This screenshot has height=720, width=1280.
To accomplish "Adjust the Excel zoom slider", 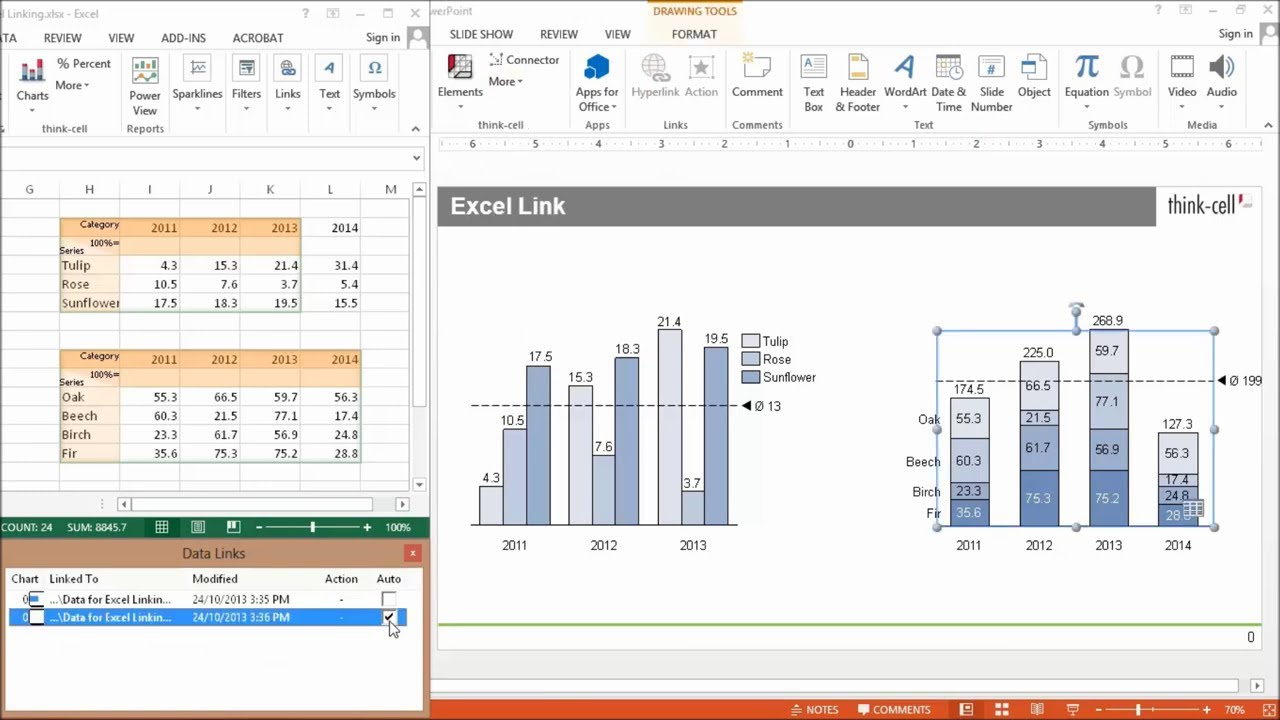I will click(x=312, y=527).
